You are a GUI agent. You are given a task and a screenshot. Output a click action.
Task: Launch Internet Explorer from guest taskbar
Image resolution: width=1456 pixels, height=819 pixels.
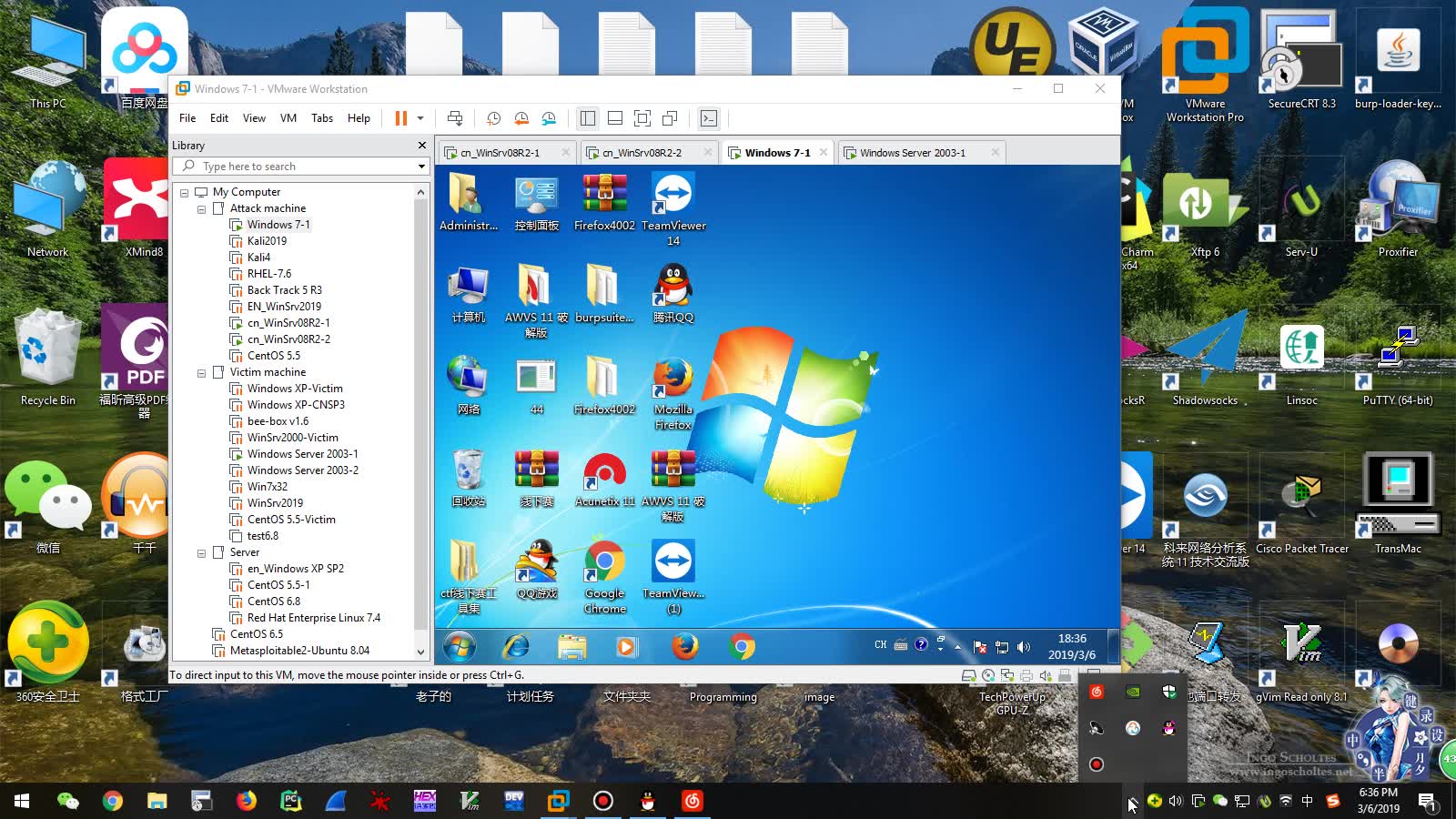[x=516, y=646]
